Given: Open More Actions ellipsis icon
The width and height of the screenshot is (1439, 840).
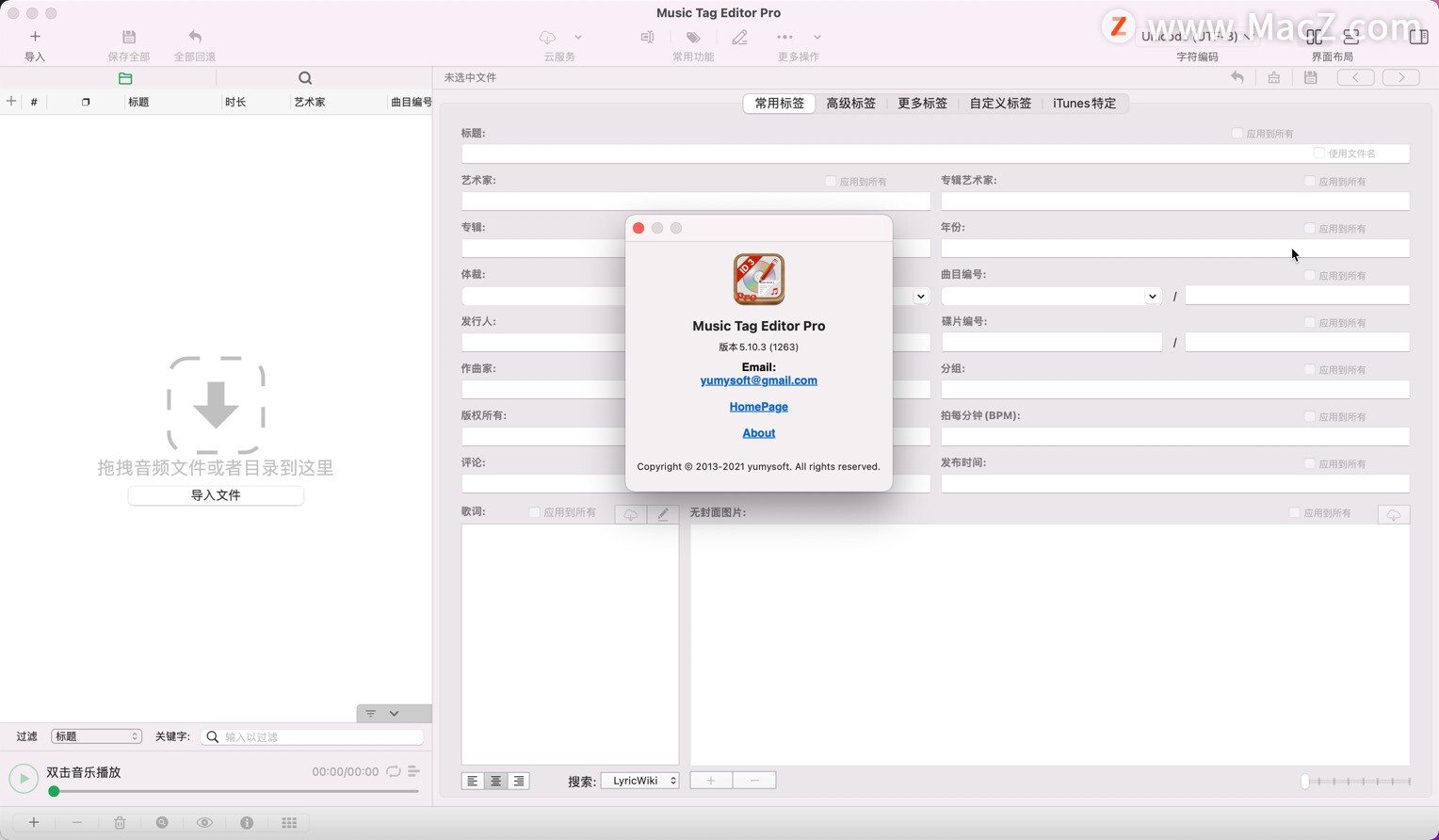Looking at the screenshot, I should [x=784, y=37].
